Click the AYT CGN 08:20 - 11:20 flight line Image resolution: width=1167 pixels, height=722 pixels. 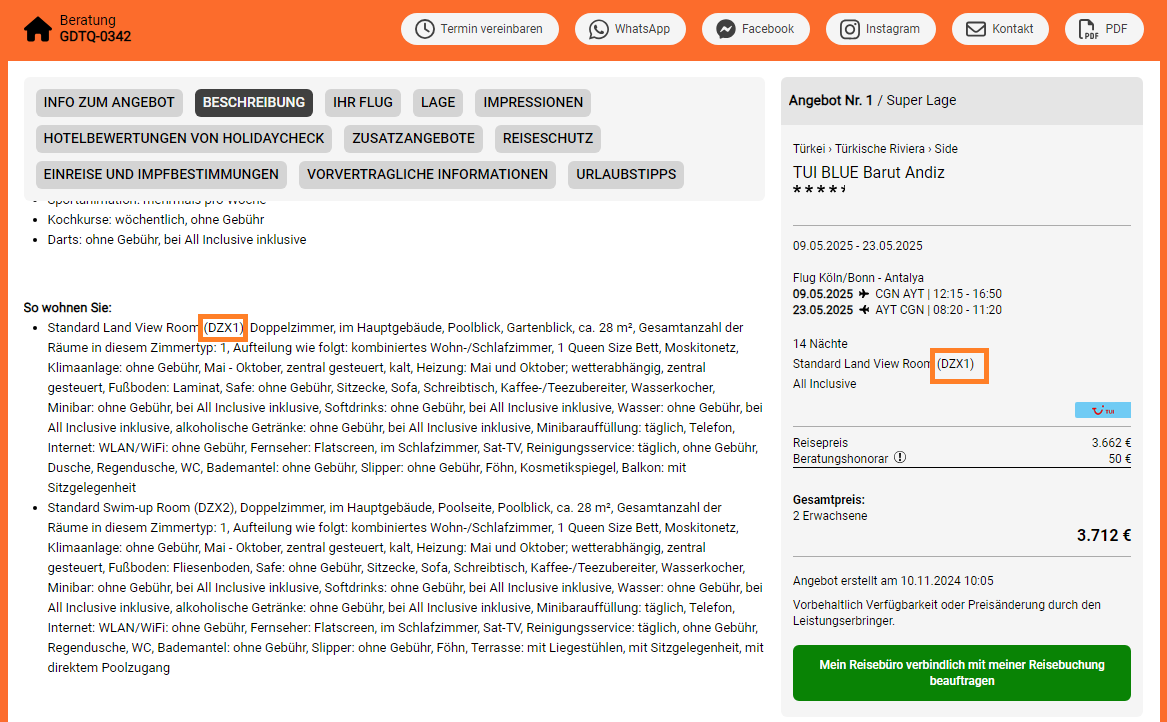897,310
